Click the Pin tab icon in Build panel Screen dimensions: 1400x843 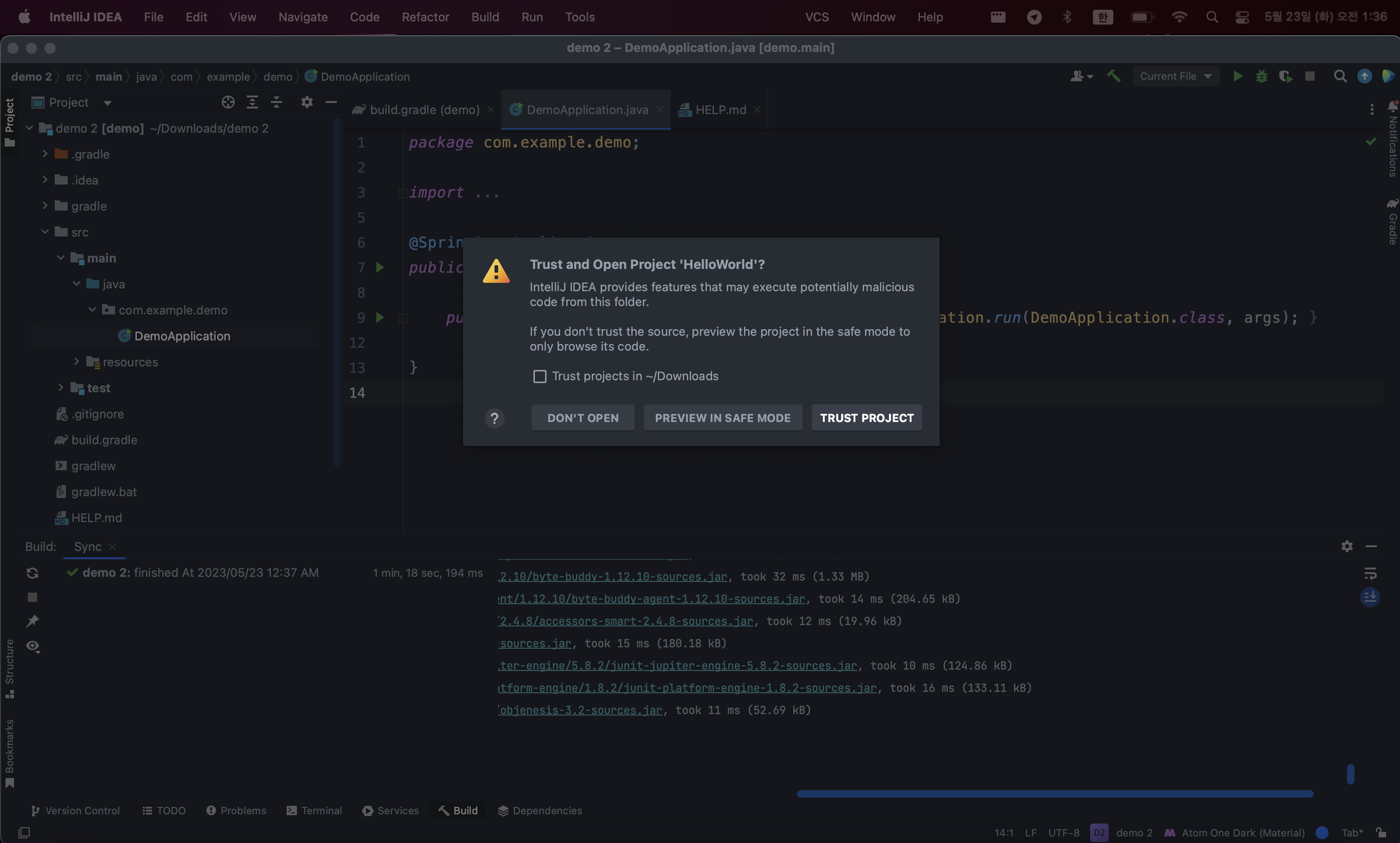click(32, 621)
